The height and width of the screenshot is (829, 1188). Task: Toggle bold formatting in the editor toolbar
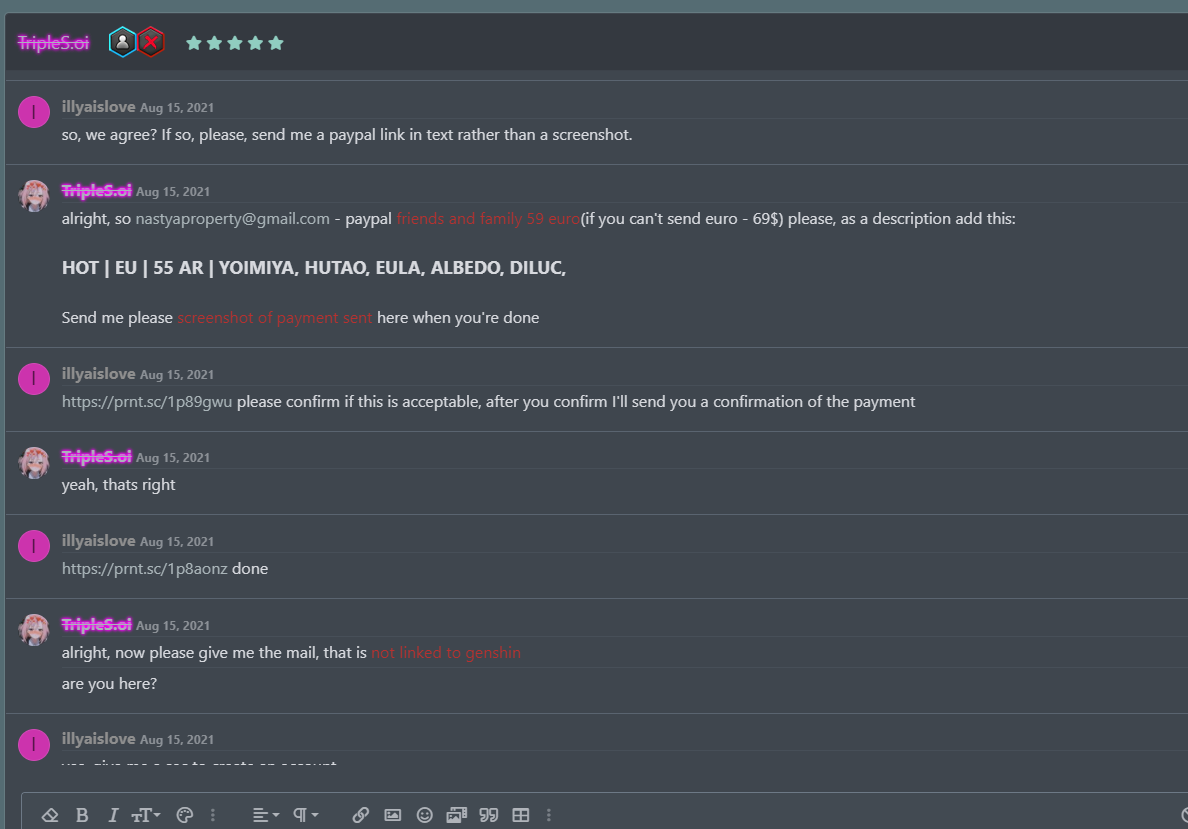pos(82,815)
